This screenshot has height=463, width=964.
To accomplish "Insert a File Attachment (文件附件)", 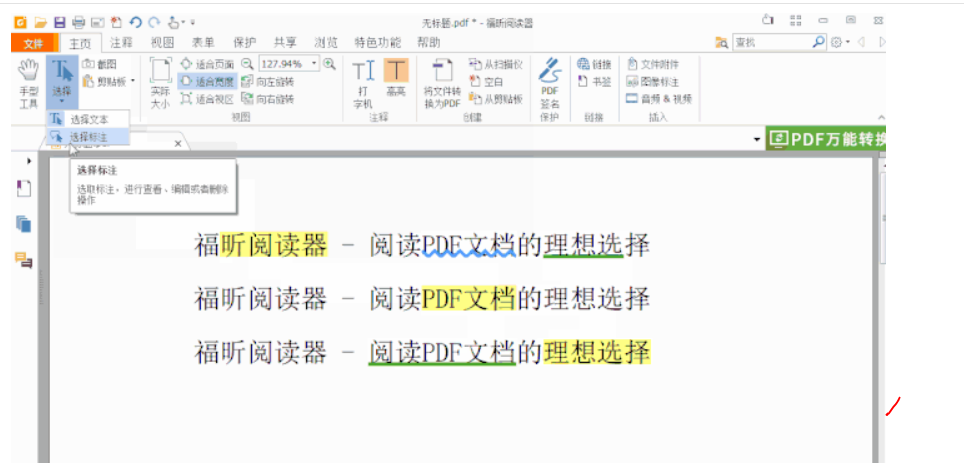I will point(653,64).
